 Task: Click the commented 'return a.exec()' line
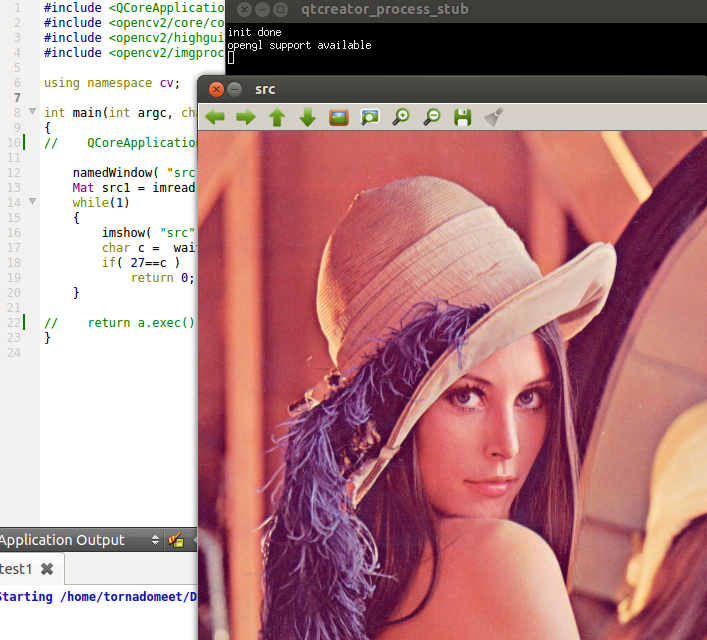click(x=119, y=323)
